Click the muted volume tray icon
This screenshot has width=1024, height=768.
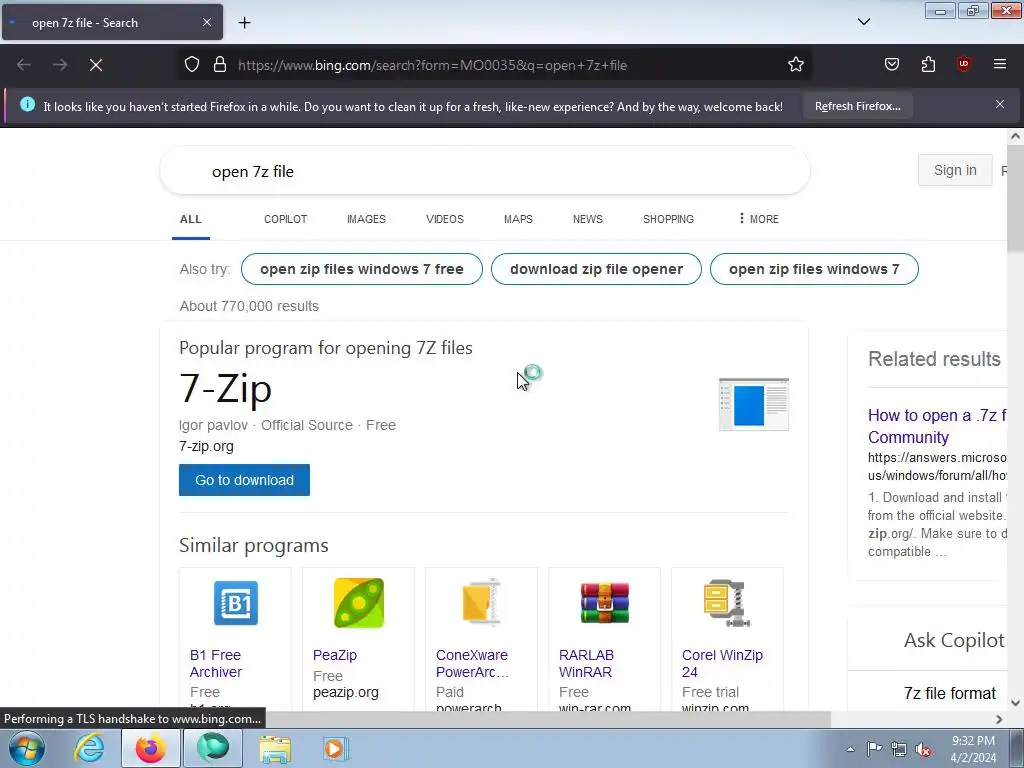point(923,750)
